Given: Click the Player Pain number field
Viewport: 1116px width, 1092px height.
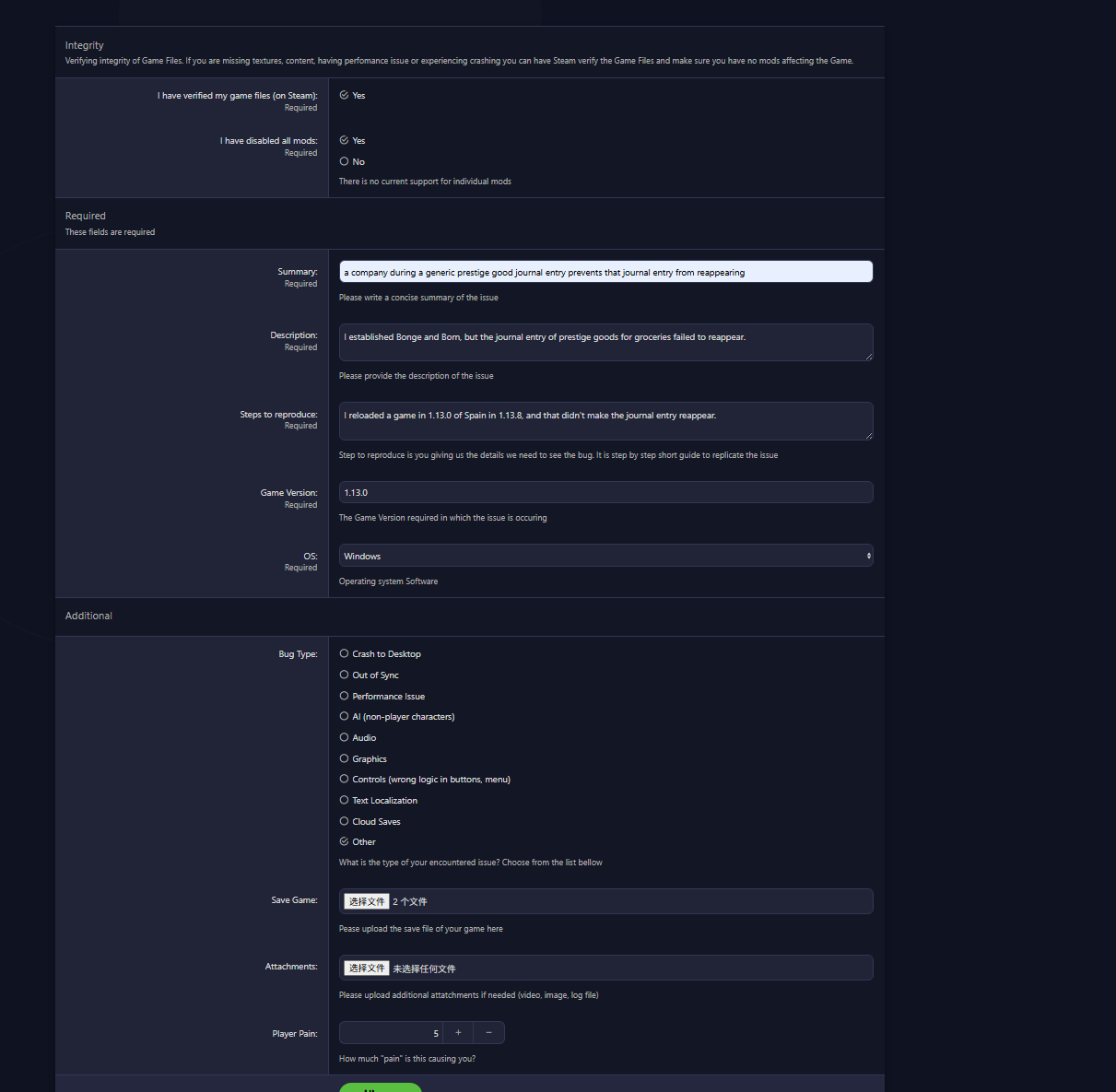Looking at the screenshot, I should pos(391,1033).
